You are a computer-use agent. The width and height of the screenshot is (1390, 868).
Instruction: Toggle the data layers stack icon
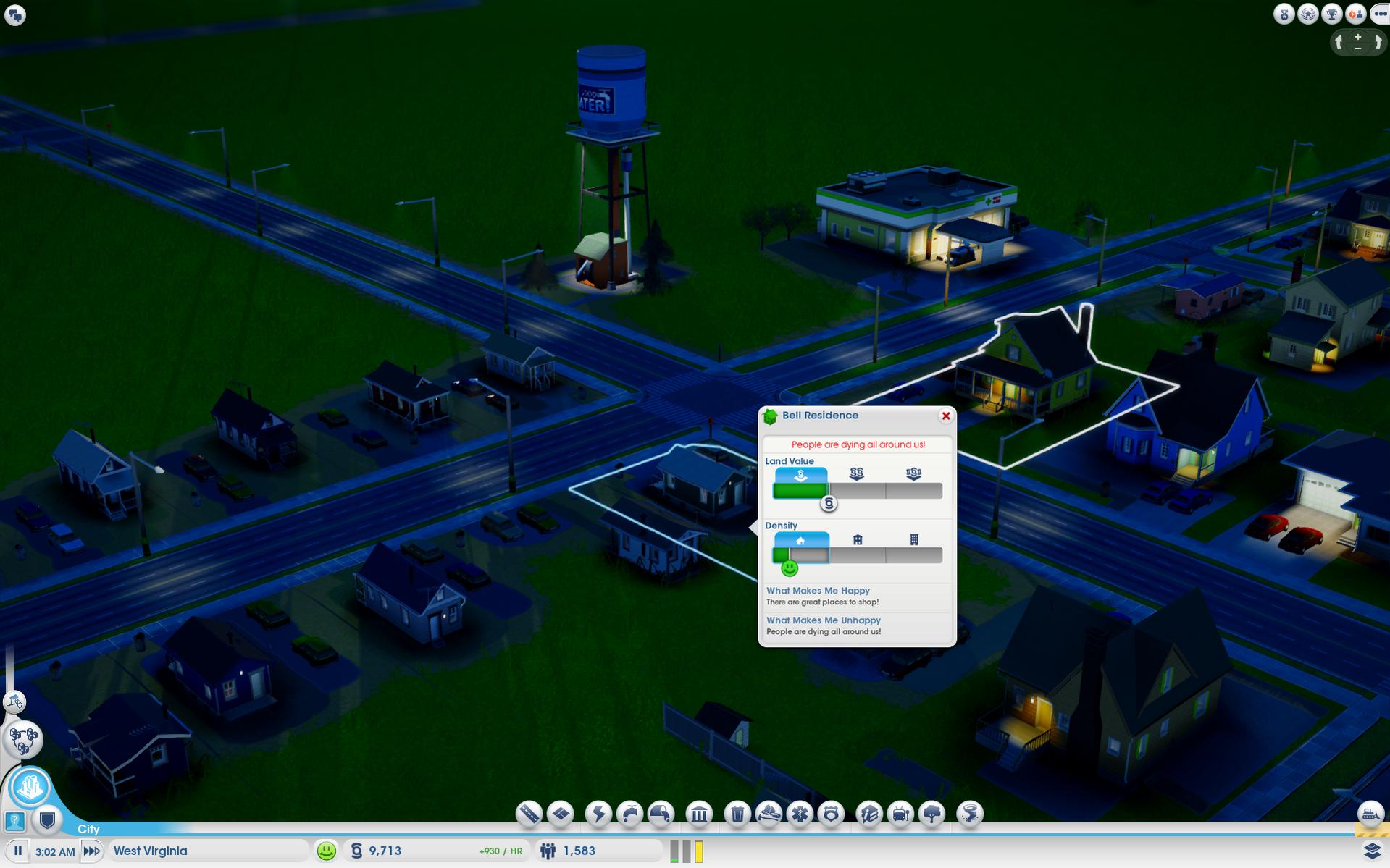coord(1372,851)
